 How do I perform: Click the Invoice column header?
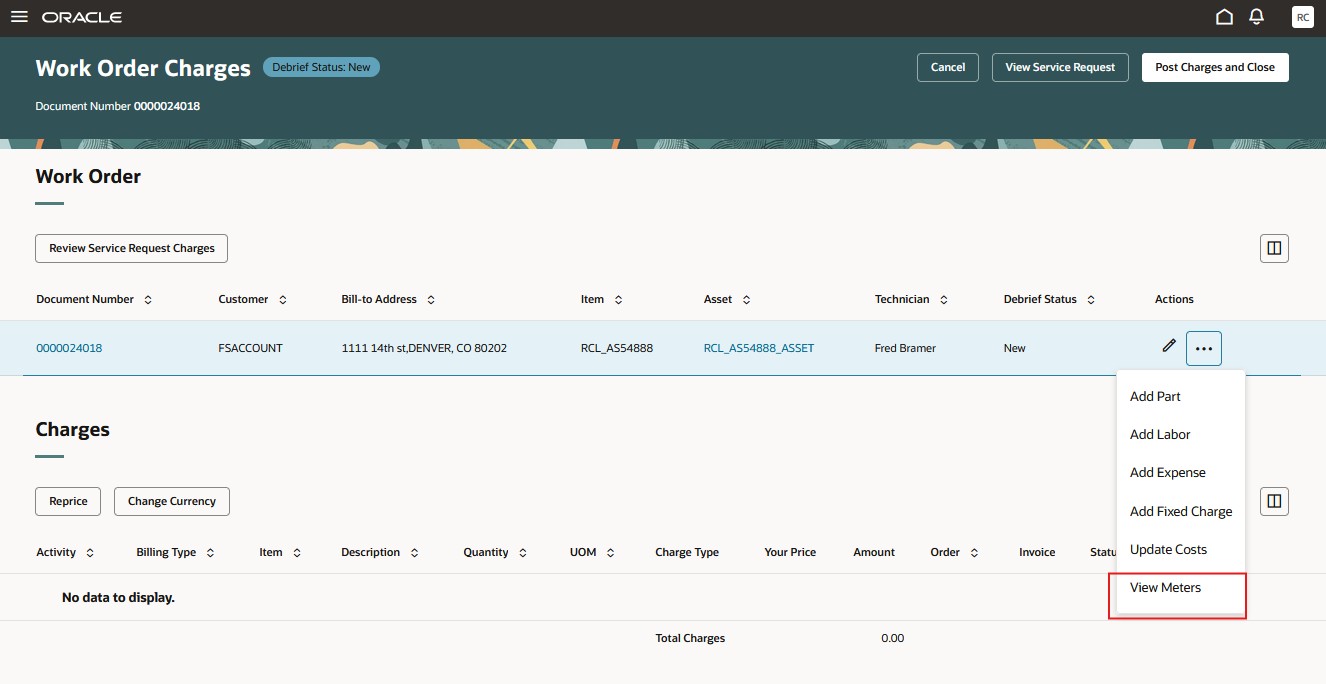tap(1037, 552)
